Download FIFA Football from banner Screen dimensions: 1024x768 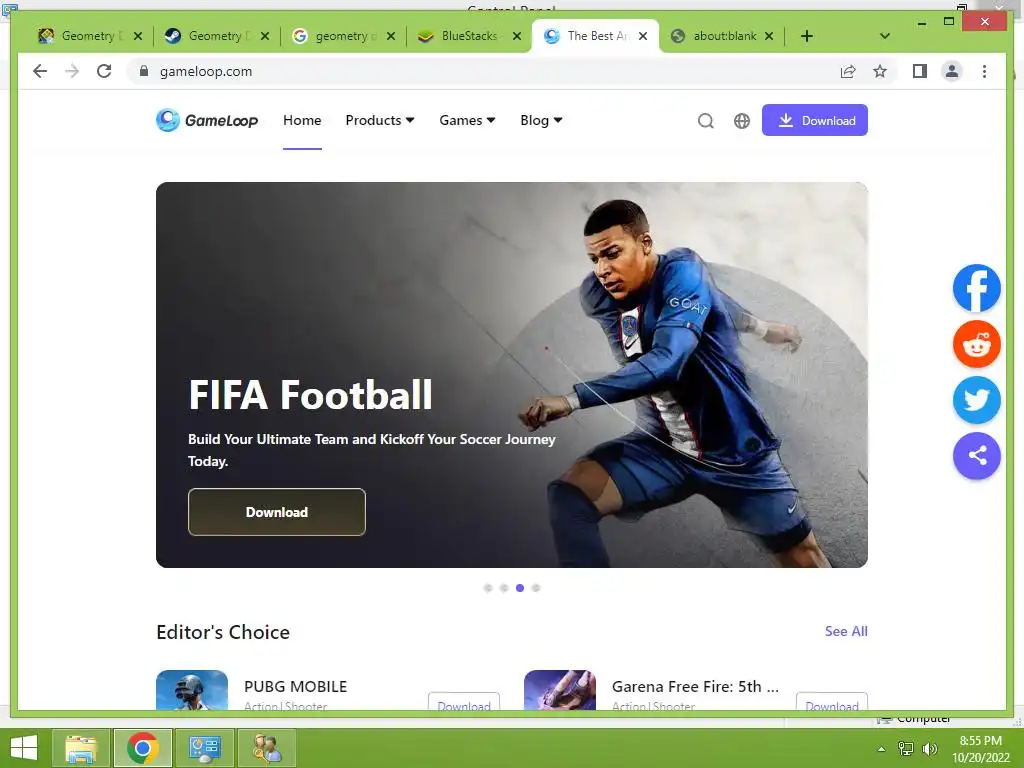[x=277, y=512]
